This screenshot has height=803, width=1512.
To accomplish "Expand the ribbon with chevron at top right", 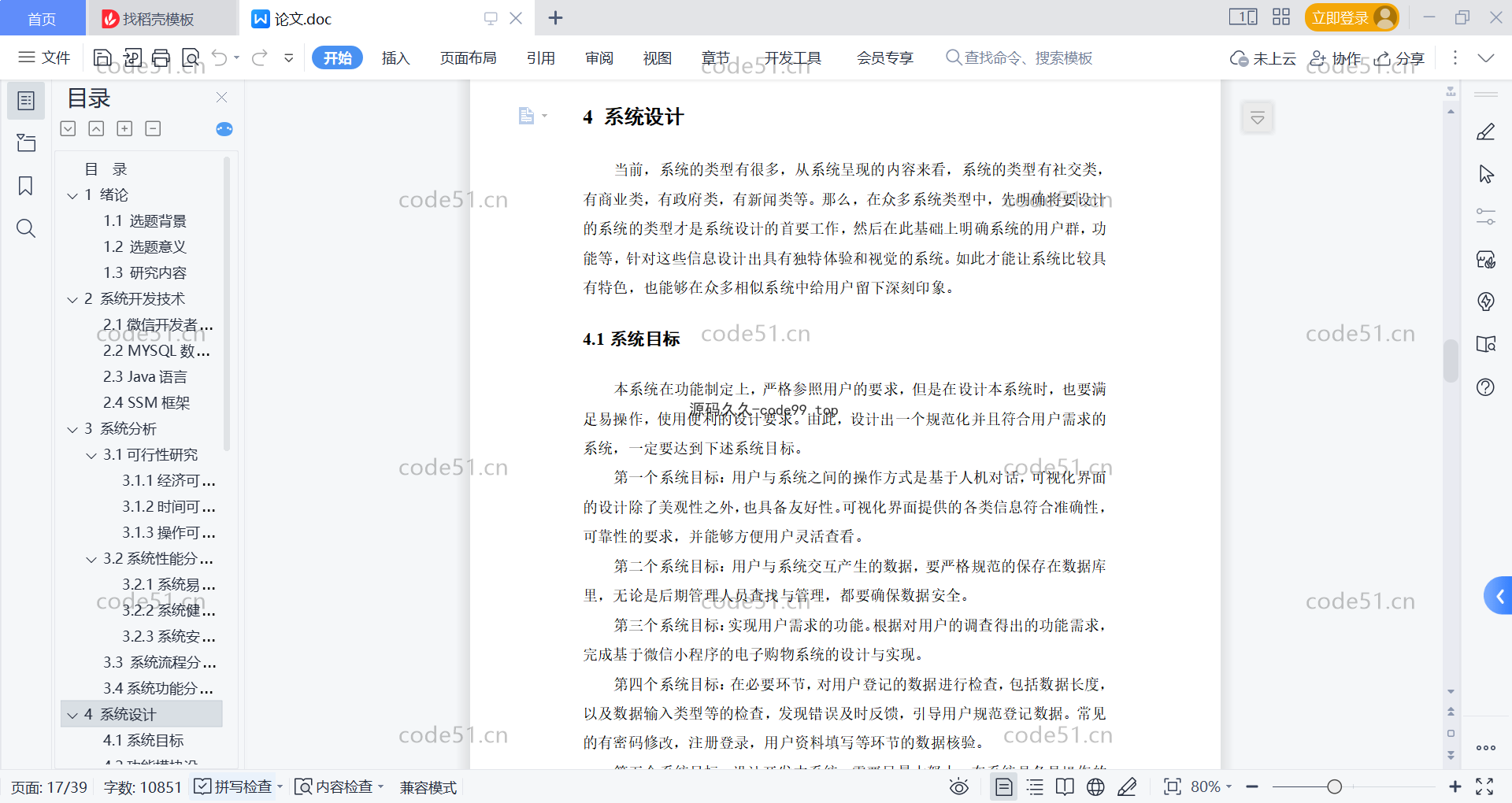I will pyautogui.click(x=1486, y=57).
